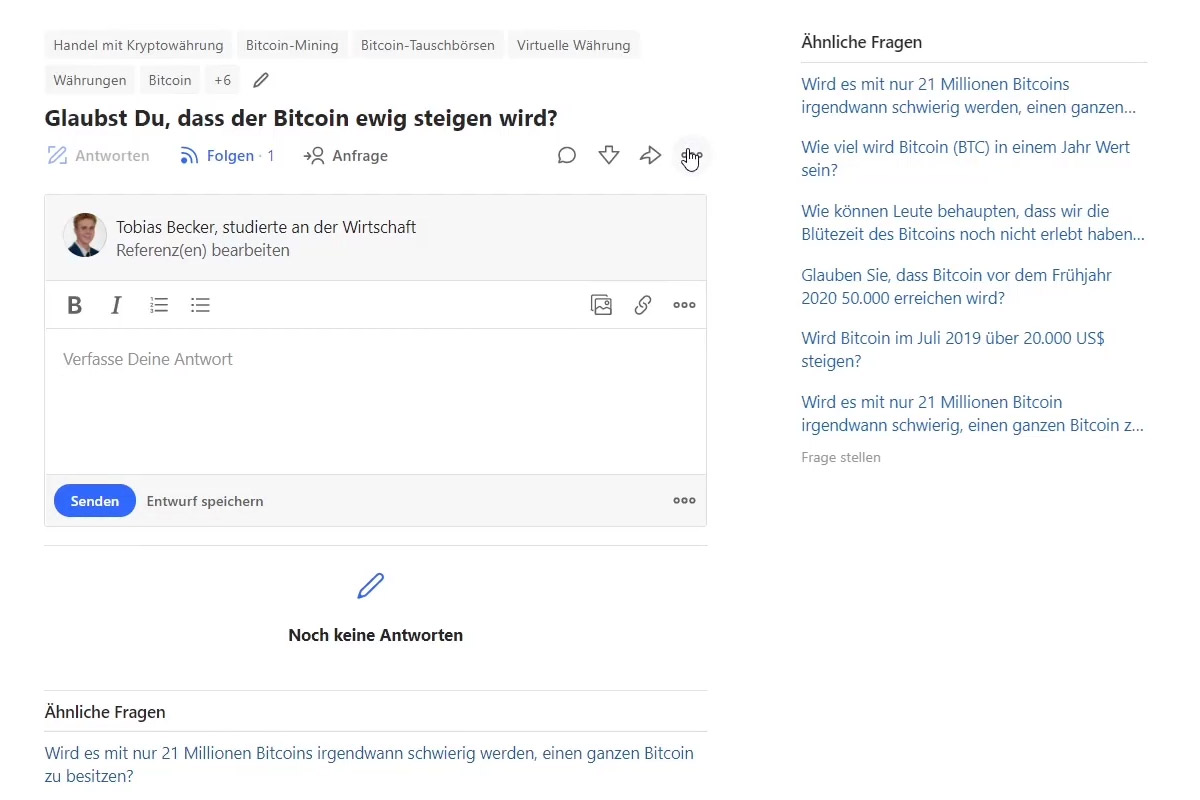Open the Bitcoin-Tauschbörsen topic tag

point(428,45)
